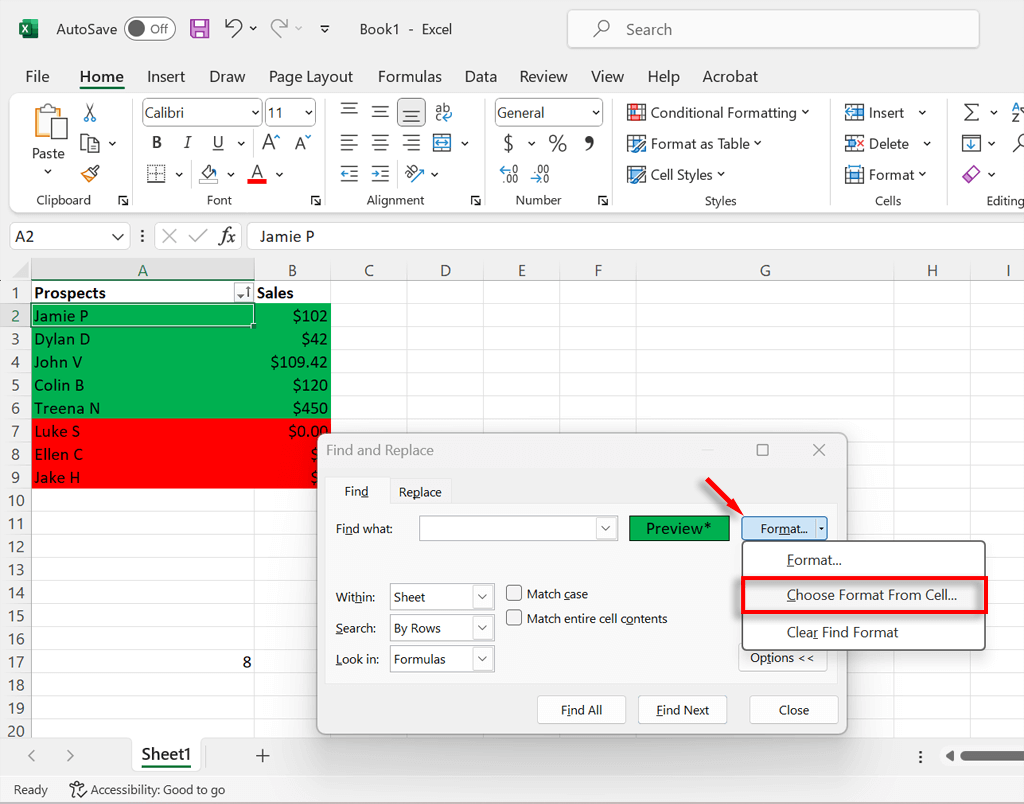Click the Format Painter brush icon
The image size is (1024, 804).
[x=90, y=174]
